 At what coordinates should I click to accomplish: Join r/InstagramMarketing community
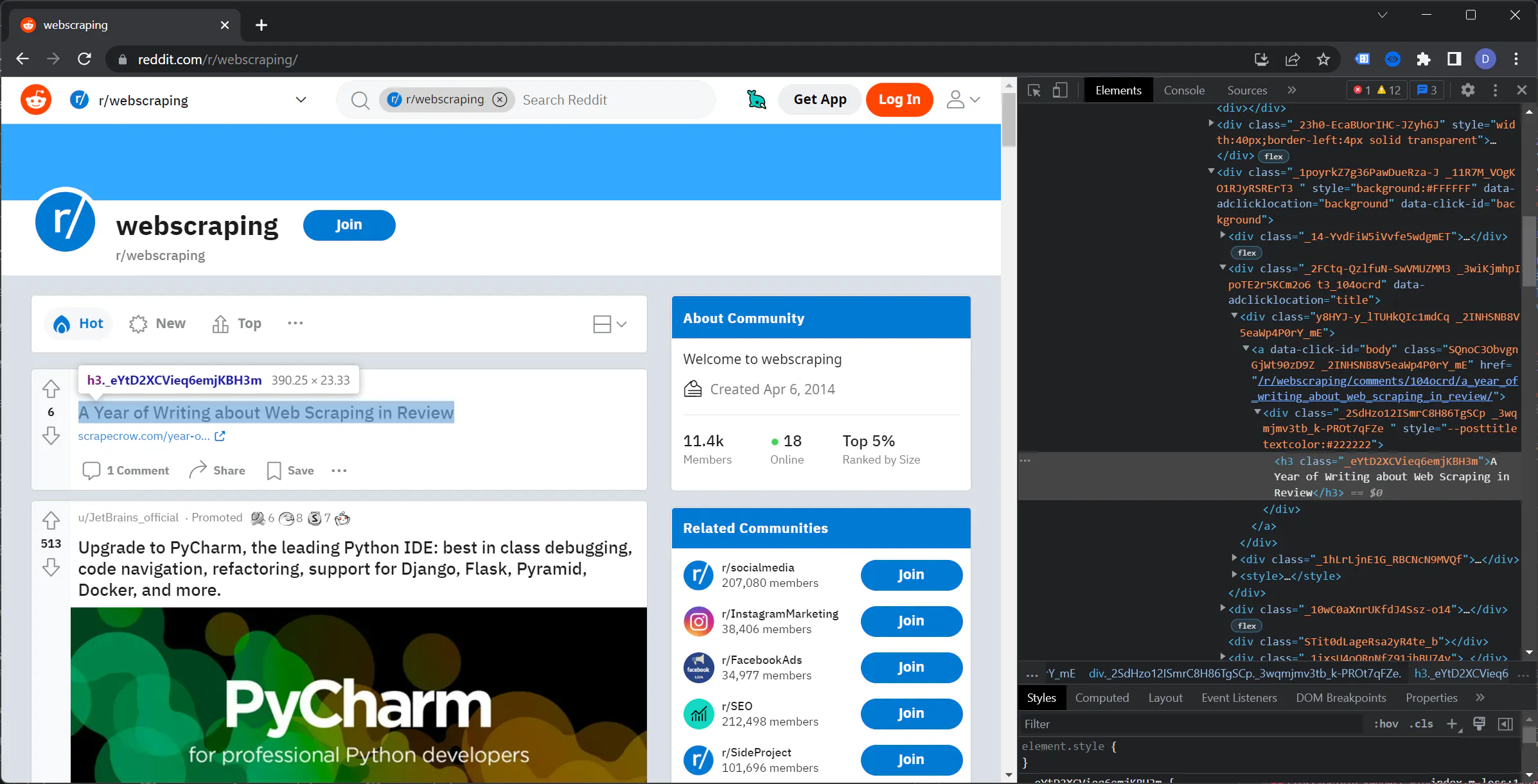click(911, 621)
